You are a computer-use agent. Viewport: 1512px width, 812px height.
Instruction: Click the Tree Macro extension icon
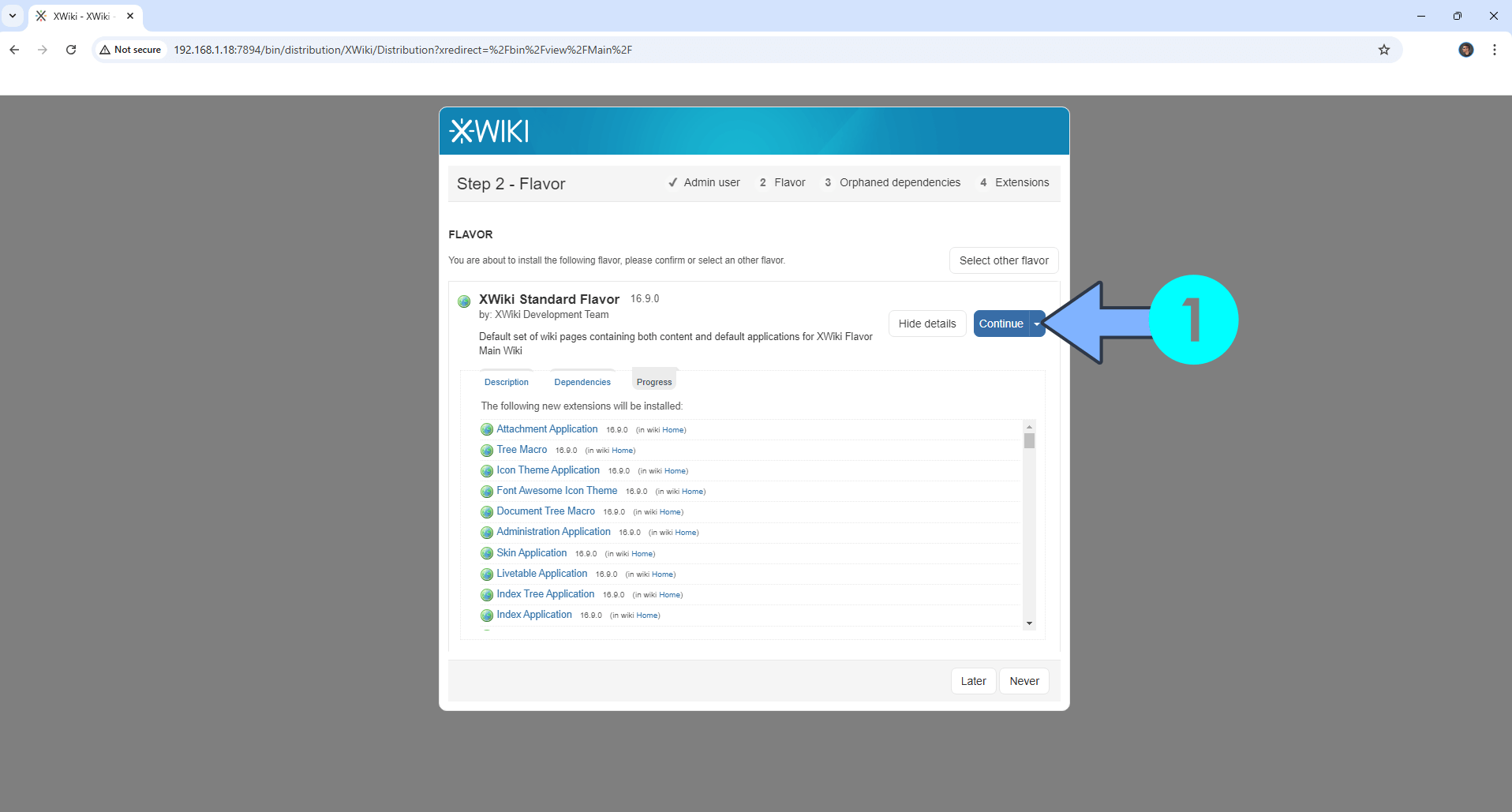(x=487, y=451)
